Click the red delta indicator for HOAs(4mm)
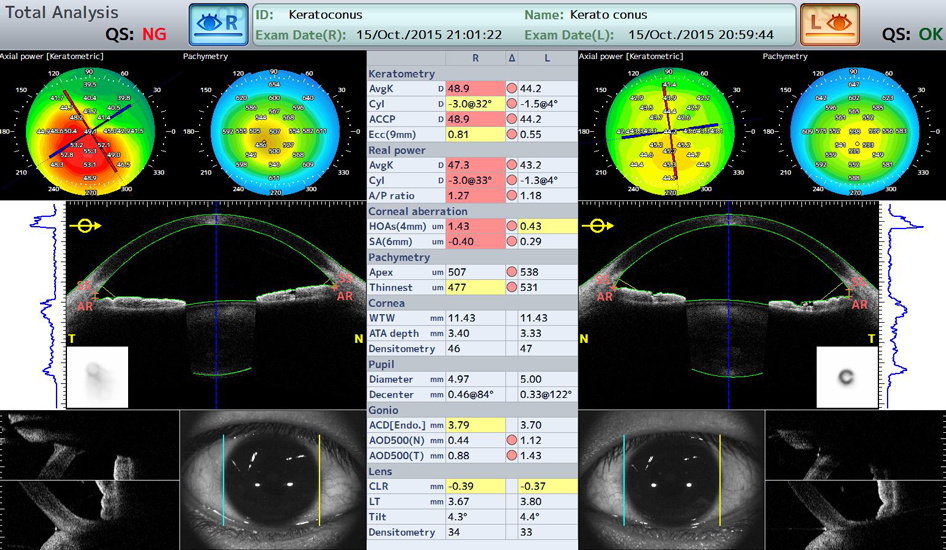This screenshot has width=946, height=550. (511, 227)
